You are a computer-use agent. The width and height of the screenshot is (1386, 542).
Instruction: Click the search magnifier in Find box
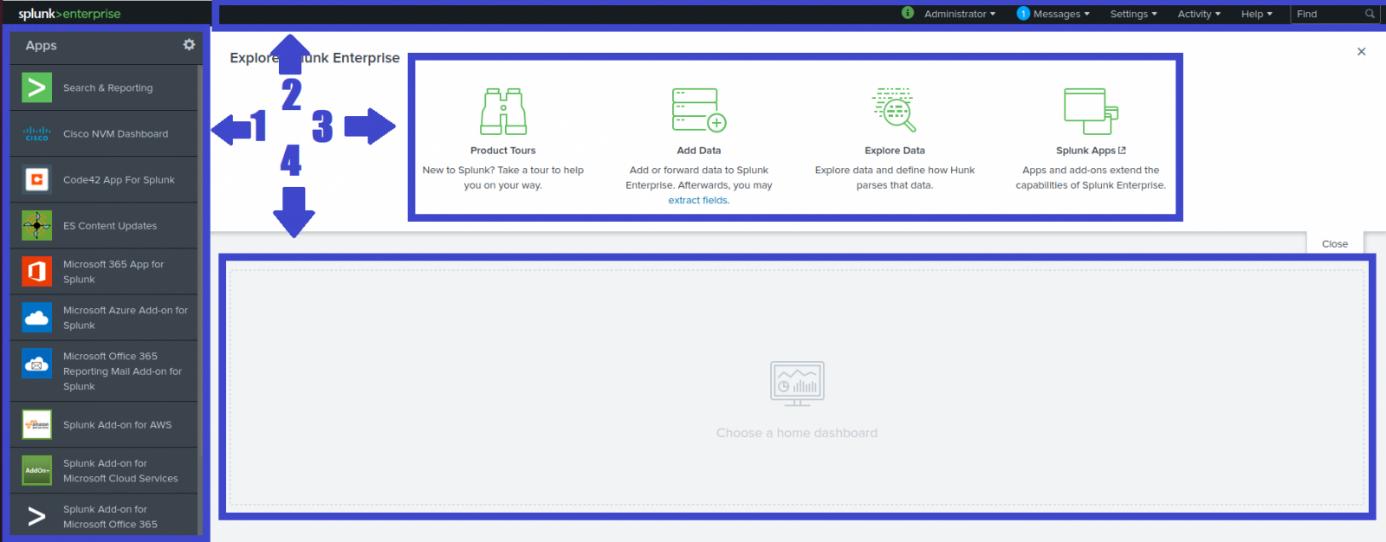(1370, 14)
